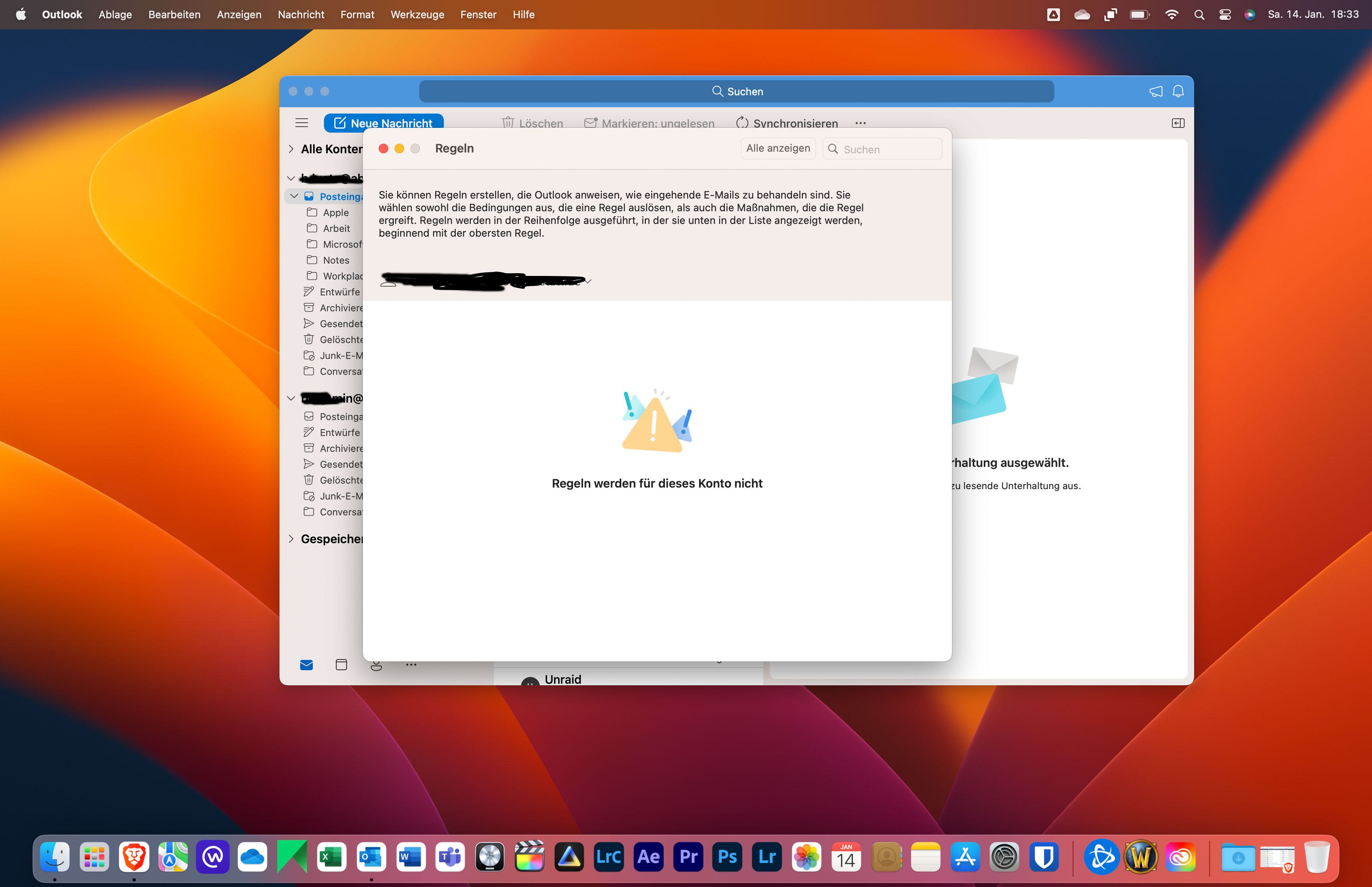Close the Regeln dialog with red button
Image resolution: width=1372 pixels, height=887 pixels.
tap(383, 148)
